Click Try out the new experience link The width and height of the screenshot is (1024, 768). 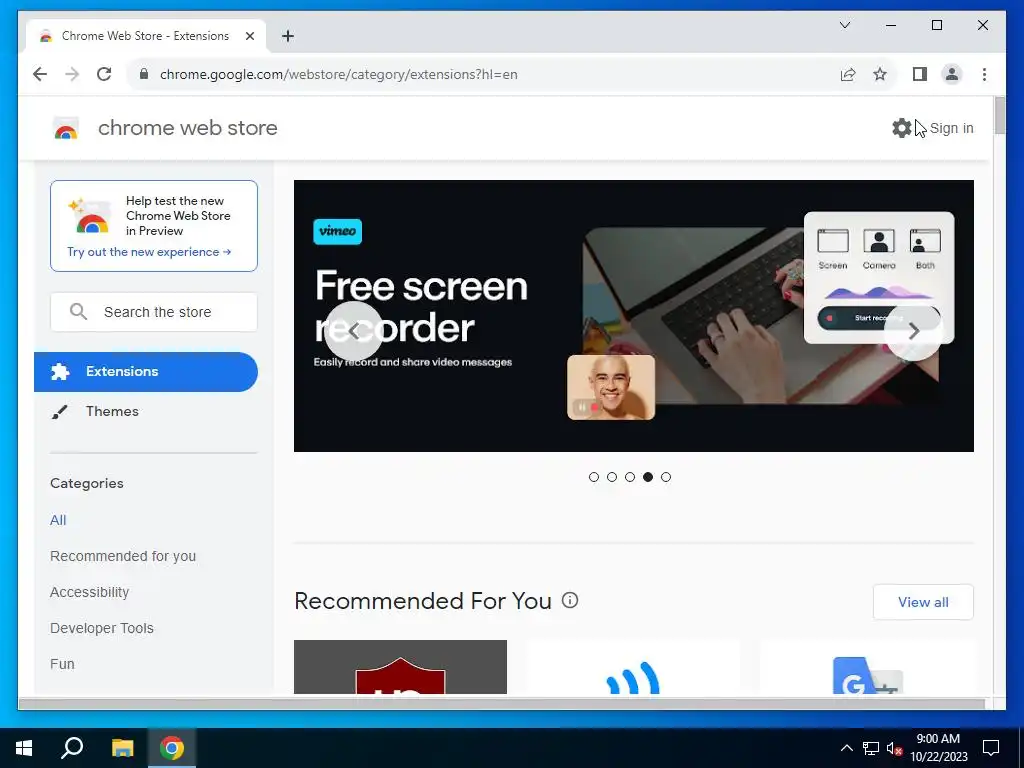coord(149,252)
